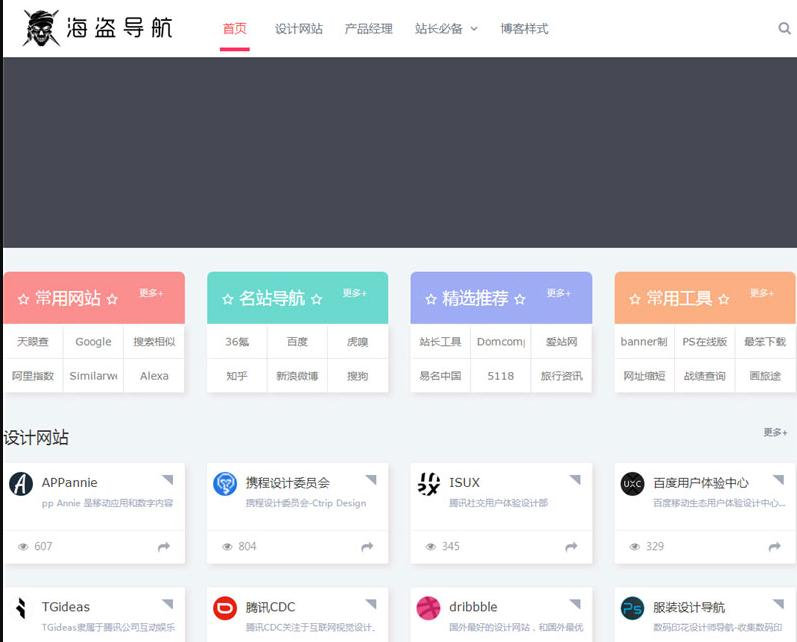Click the corner flag on 携程设计委员会 card
The height and width of the screenshot is (642, 797).
tap(371, 479)
